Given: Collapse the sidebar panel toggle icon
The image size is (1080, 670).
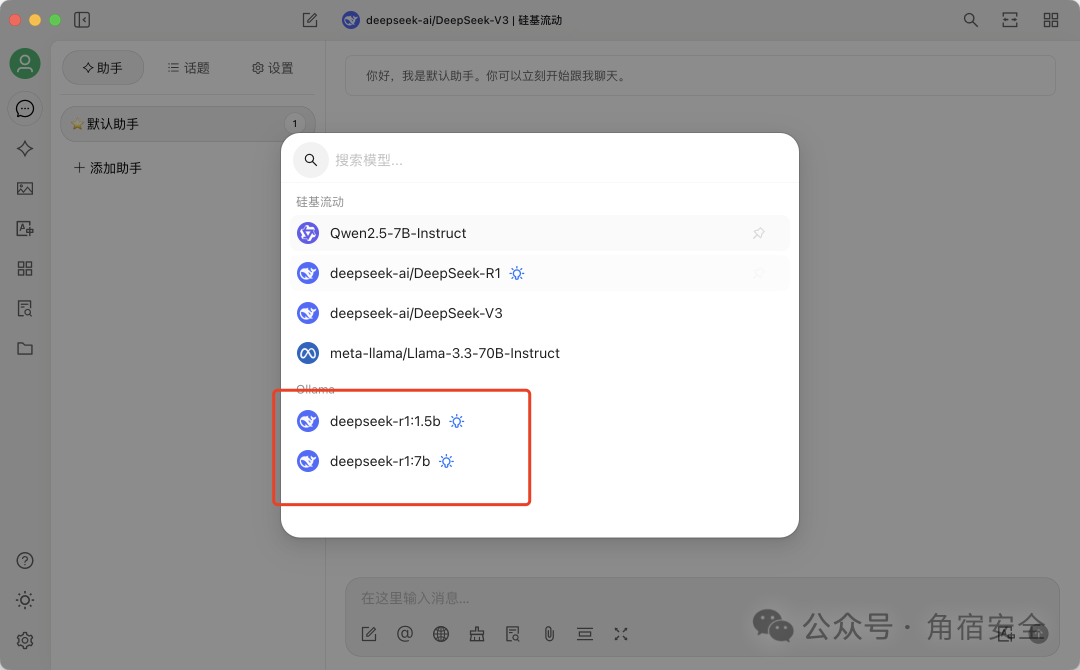Looking at the screenshot, I should coord(82,20).
